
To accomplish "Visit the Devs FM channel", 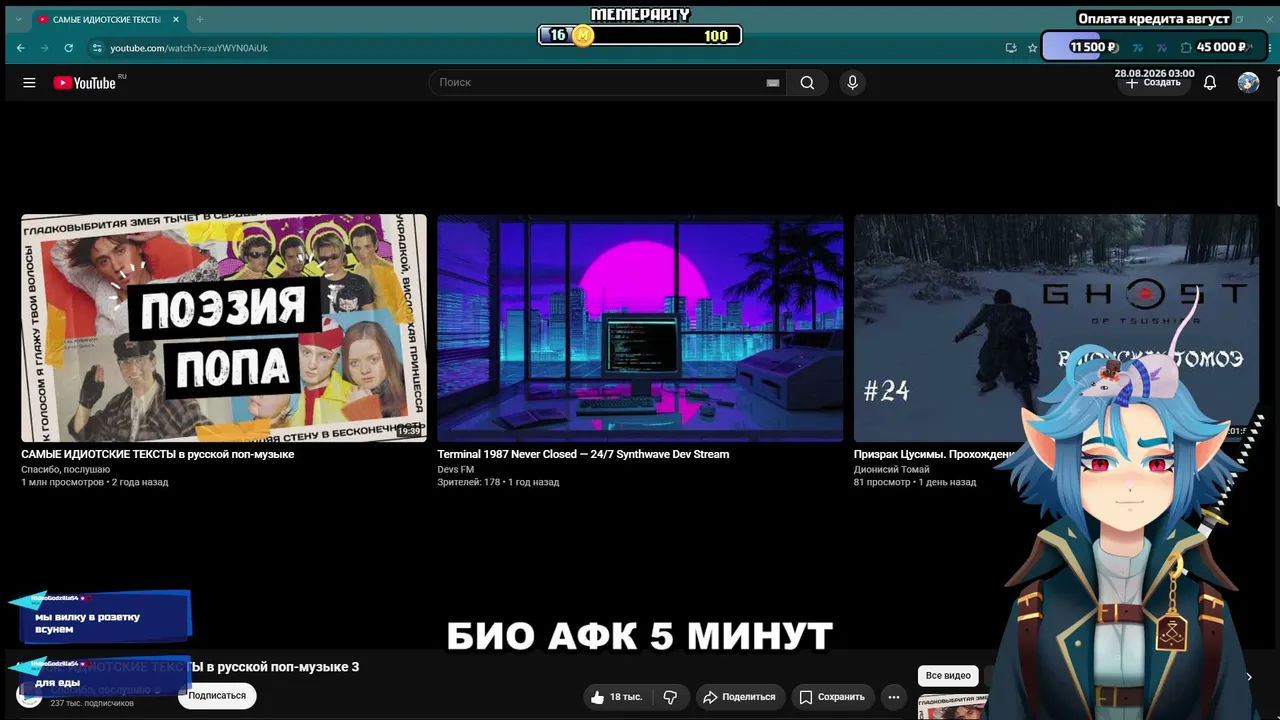I will point(456,469).
